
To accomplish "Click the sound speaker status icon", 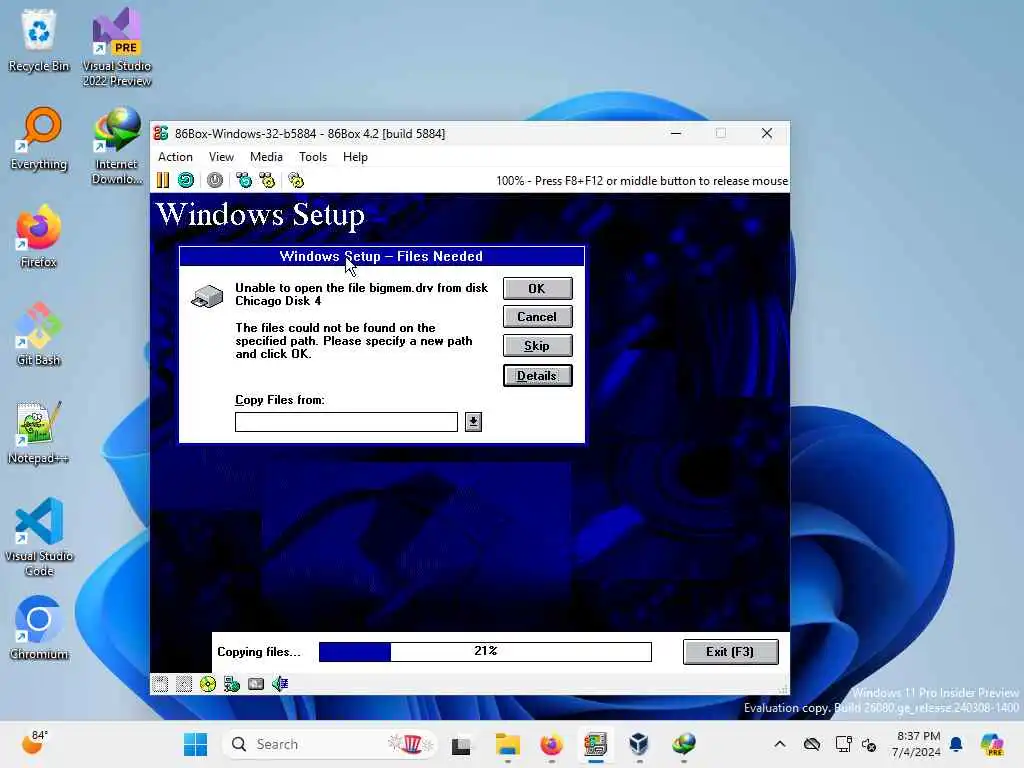I will coord(280,684).
